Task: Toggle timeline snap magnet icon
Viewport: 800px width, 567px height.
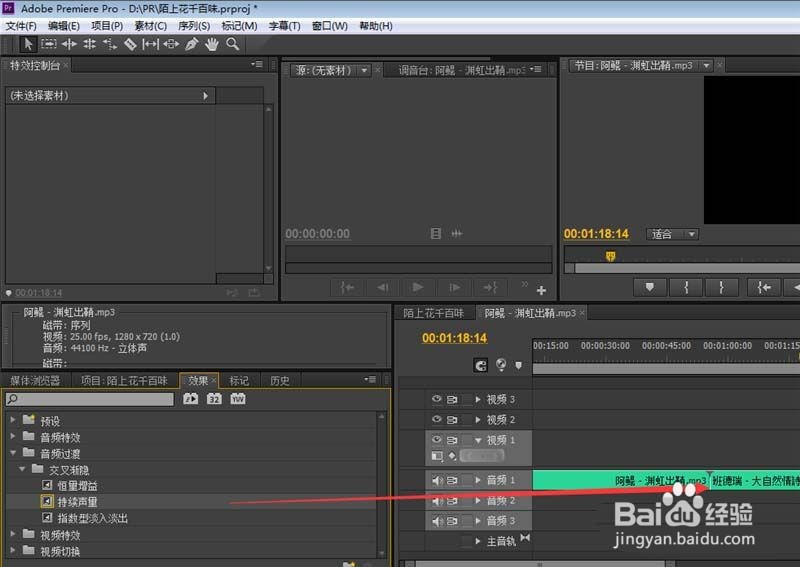Action: click(x=480, y=365)
